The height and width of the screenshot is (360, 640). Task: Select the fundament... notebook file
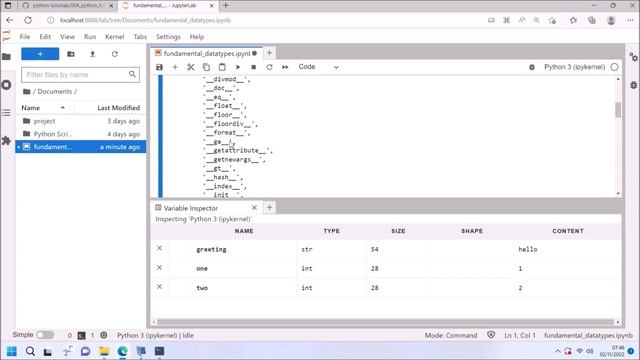pyautogui.click(x=80, y=147)
